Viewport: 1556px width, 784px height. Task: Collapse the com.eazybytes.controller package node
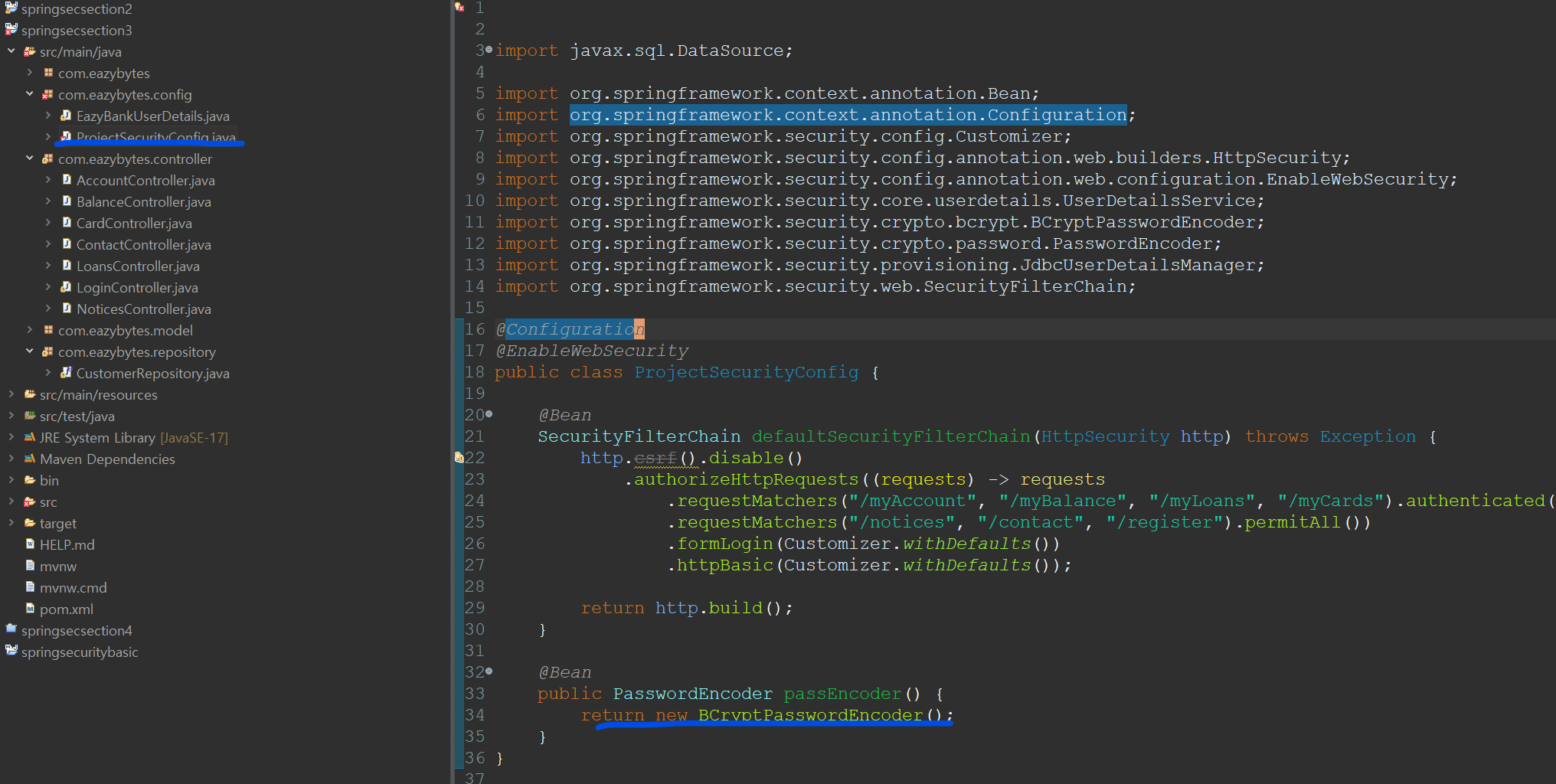[30, 158]
